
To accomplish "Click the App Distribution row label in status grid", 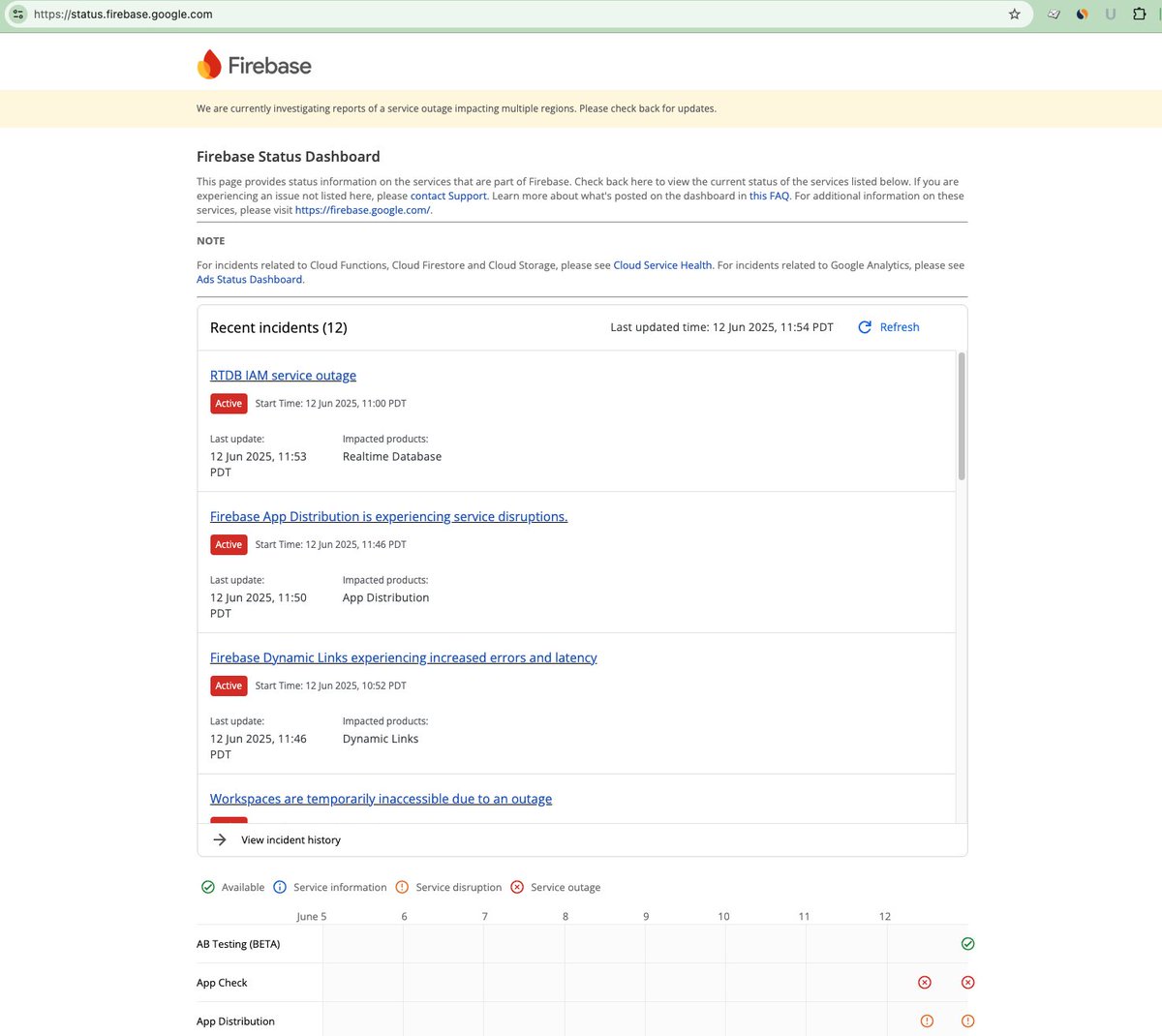I will coord(235,1021).
